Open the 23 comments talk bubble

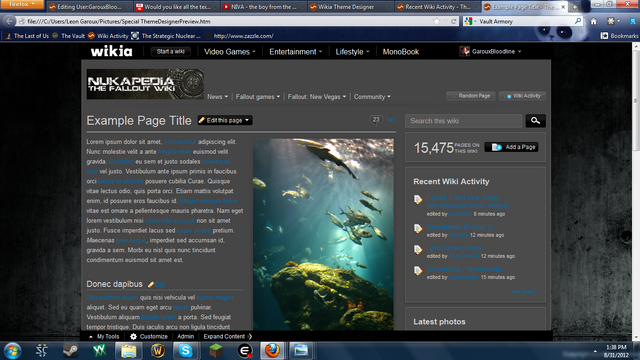376,120
